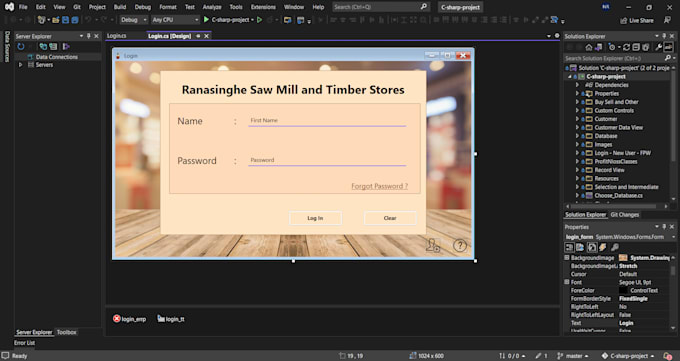
Task: Click the Forgot Password link
Action: tap(379, 186)
